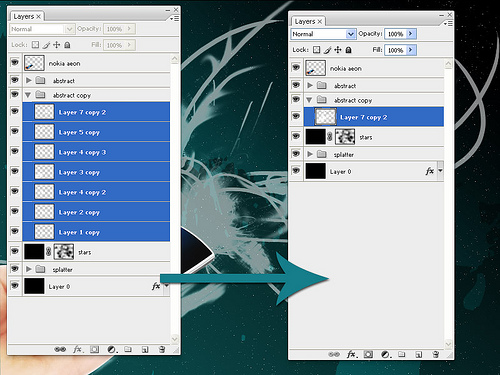The height and width of the screenshot is (375, 500).
Task: Hide Layer 0 in right panel
Action: [x=296, y=171]
